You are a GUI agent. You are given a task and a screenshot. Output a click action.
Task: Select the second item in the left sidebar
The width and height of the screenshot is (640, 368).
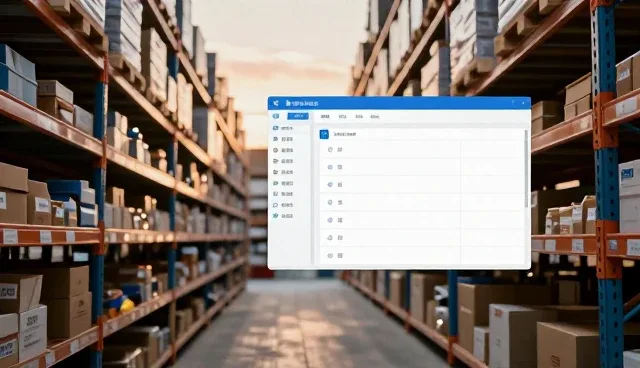(283, 139)
